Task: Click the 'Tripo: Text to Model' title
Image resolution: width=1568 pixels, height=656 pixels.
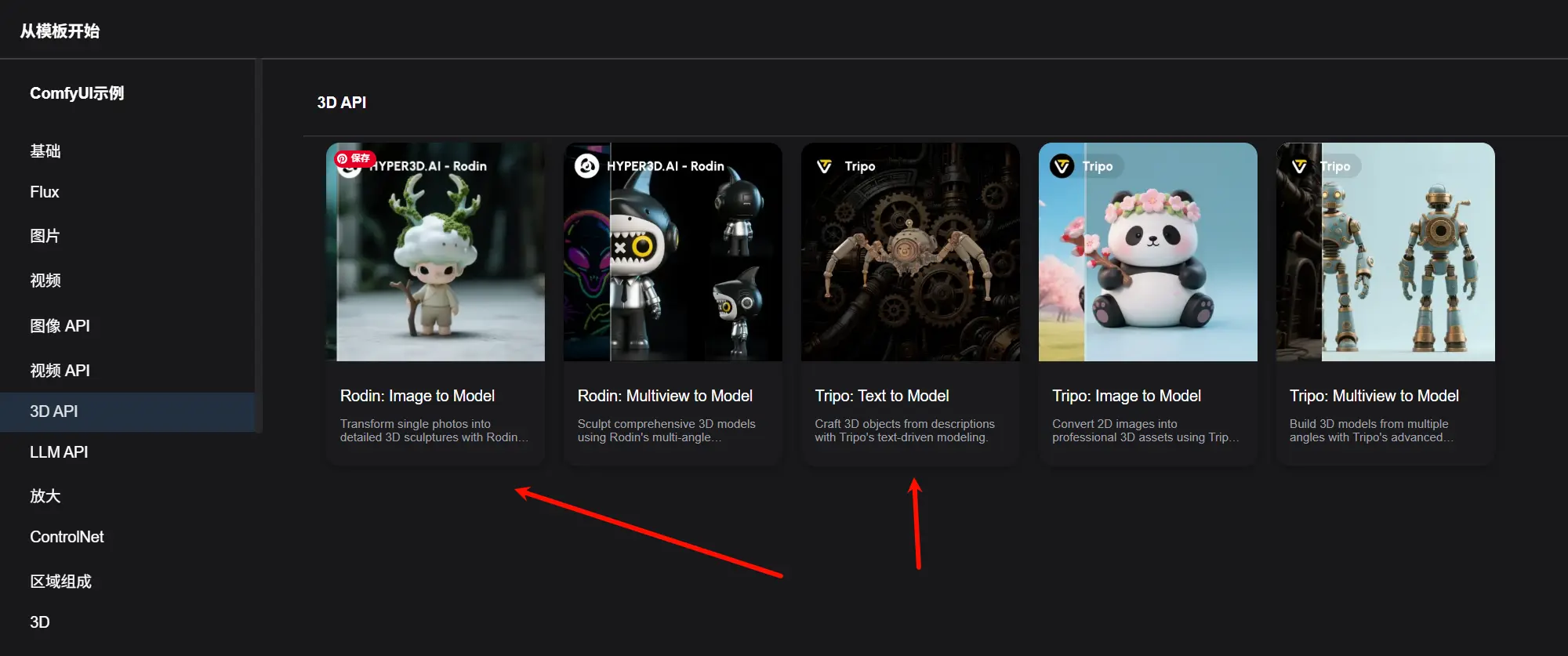Action: click(x=882, y=396)
